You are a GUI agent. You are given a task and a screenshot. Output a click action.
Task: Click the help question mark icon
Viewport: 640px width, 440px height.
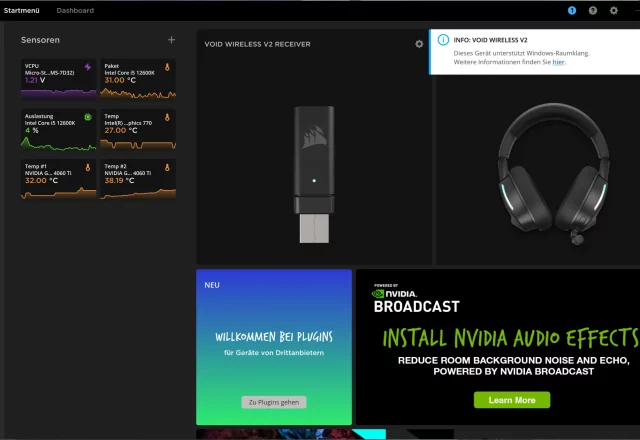[x=593, y=10]
